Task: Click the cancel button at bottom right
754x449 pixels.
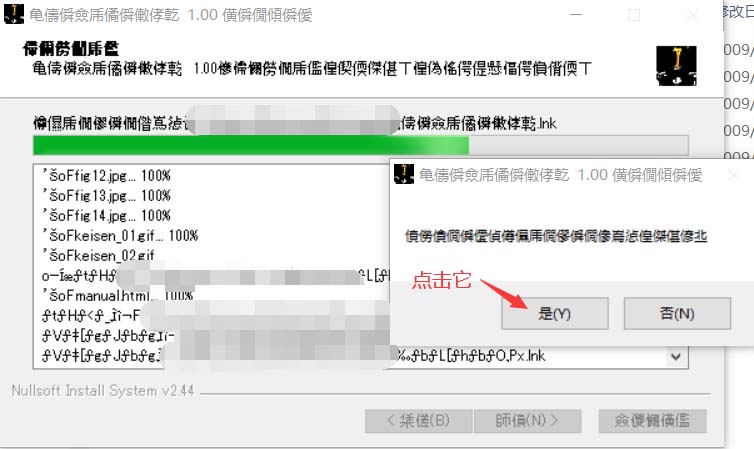Action: 653,421
